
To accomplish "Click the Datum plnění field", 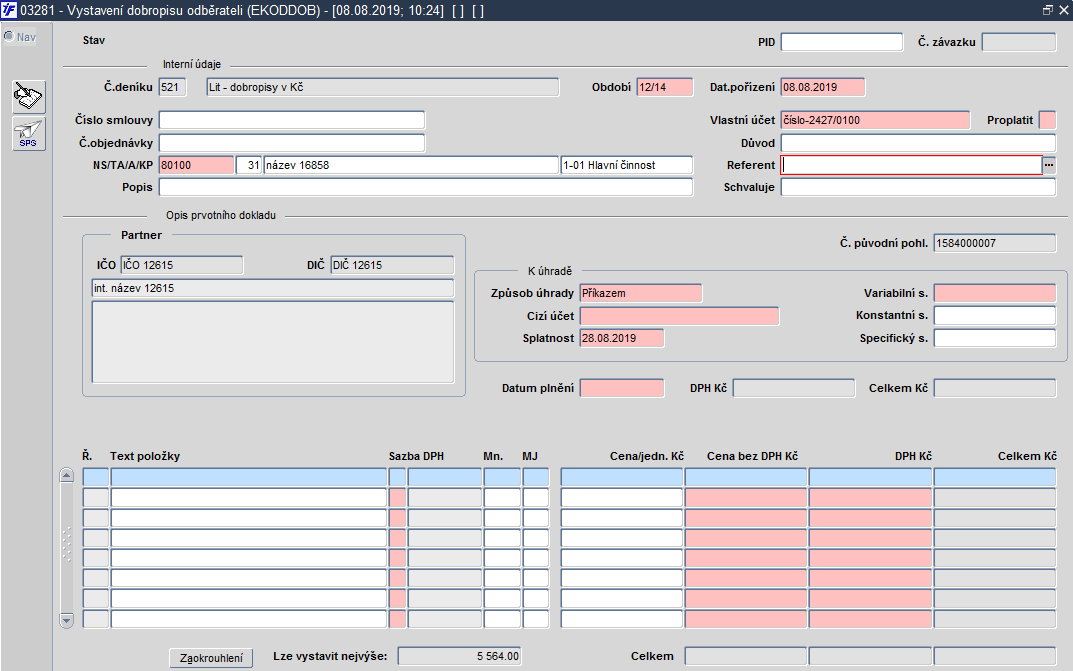I will [622, 388].
